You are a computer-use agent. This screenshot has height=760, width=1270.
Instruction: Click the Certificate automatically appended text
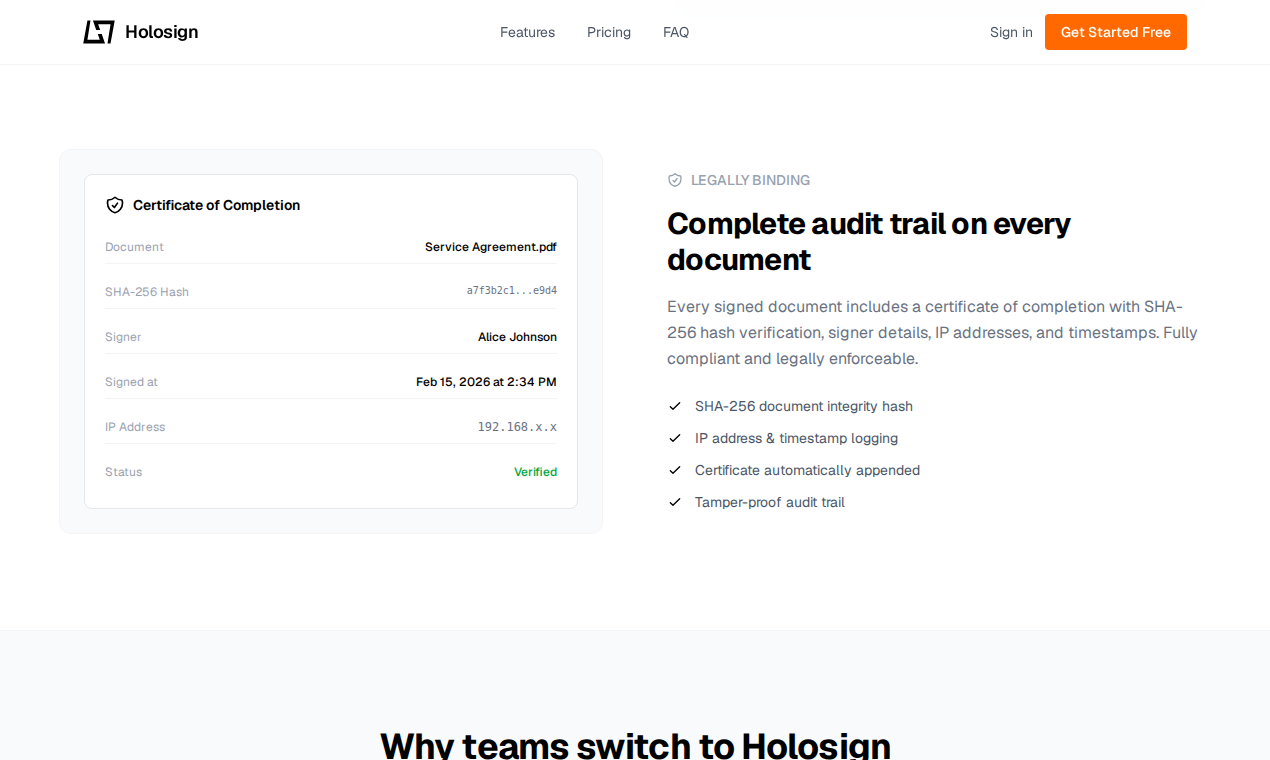pyautogui.click(x=807, y=470)
